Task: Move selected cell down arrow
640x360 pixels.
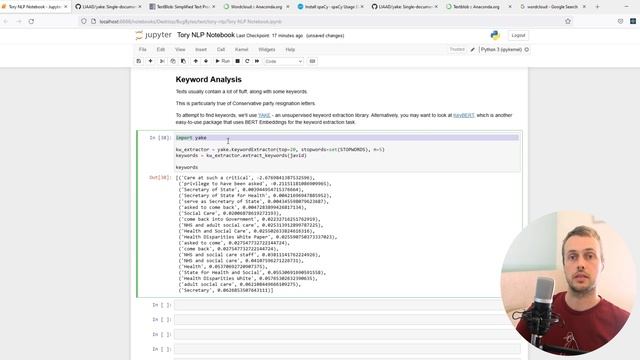Action: tap(206, 61)
